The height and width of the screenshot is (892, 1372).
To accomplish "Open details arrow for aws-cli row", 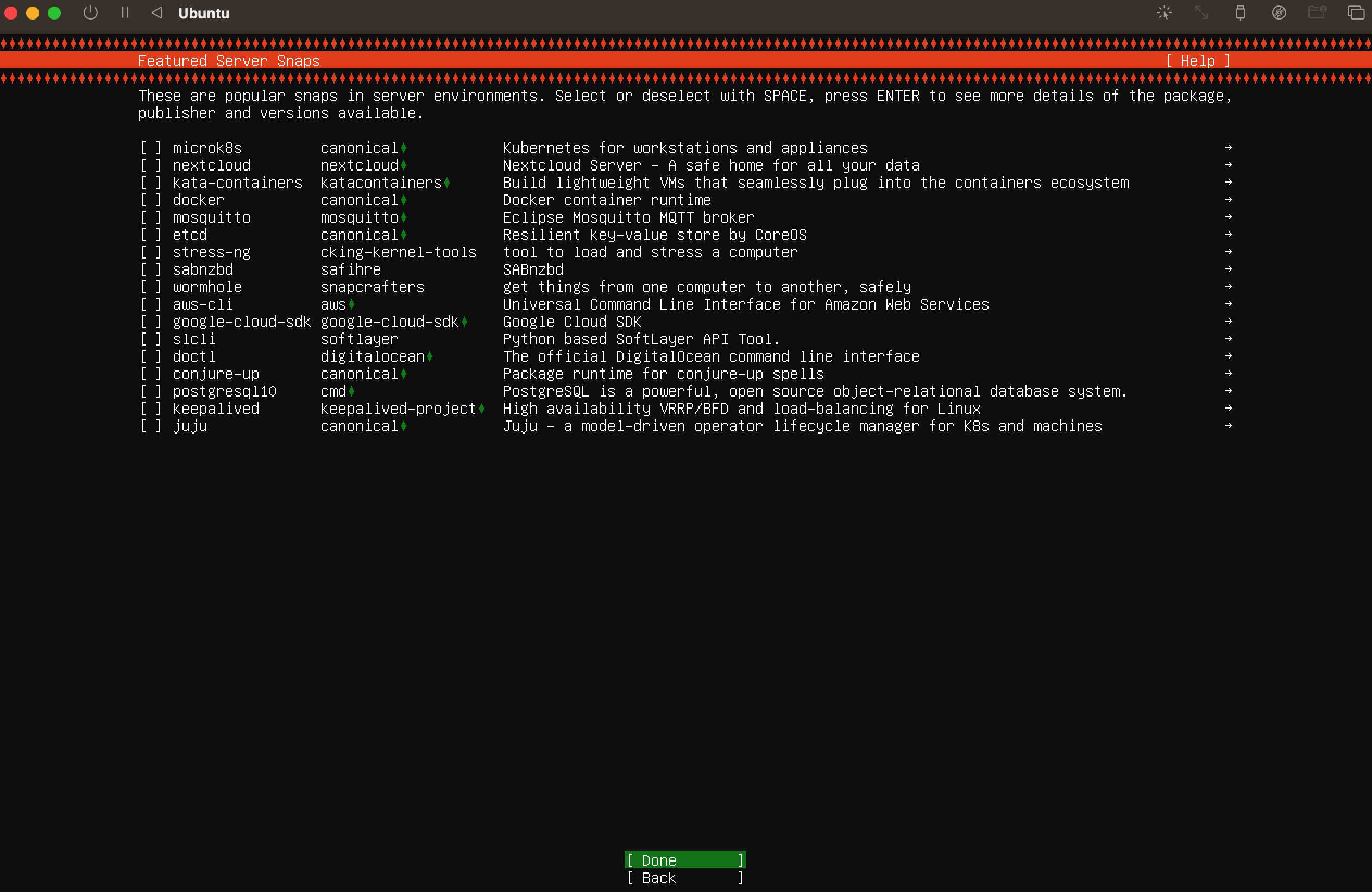I will [1228, 304].
